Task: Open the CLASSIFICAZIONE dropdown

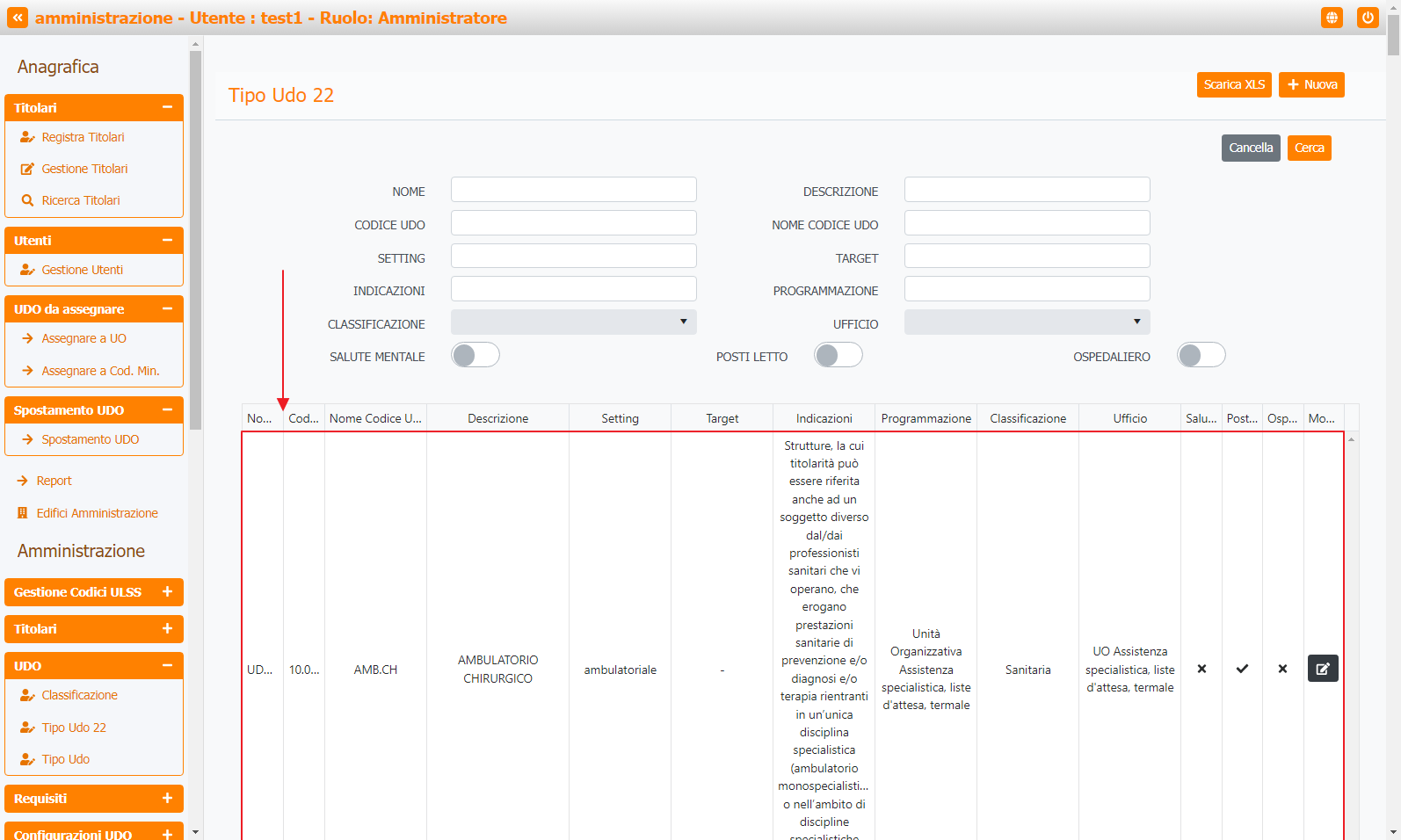Action: 573,322
